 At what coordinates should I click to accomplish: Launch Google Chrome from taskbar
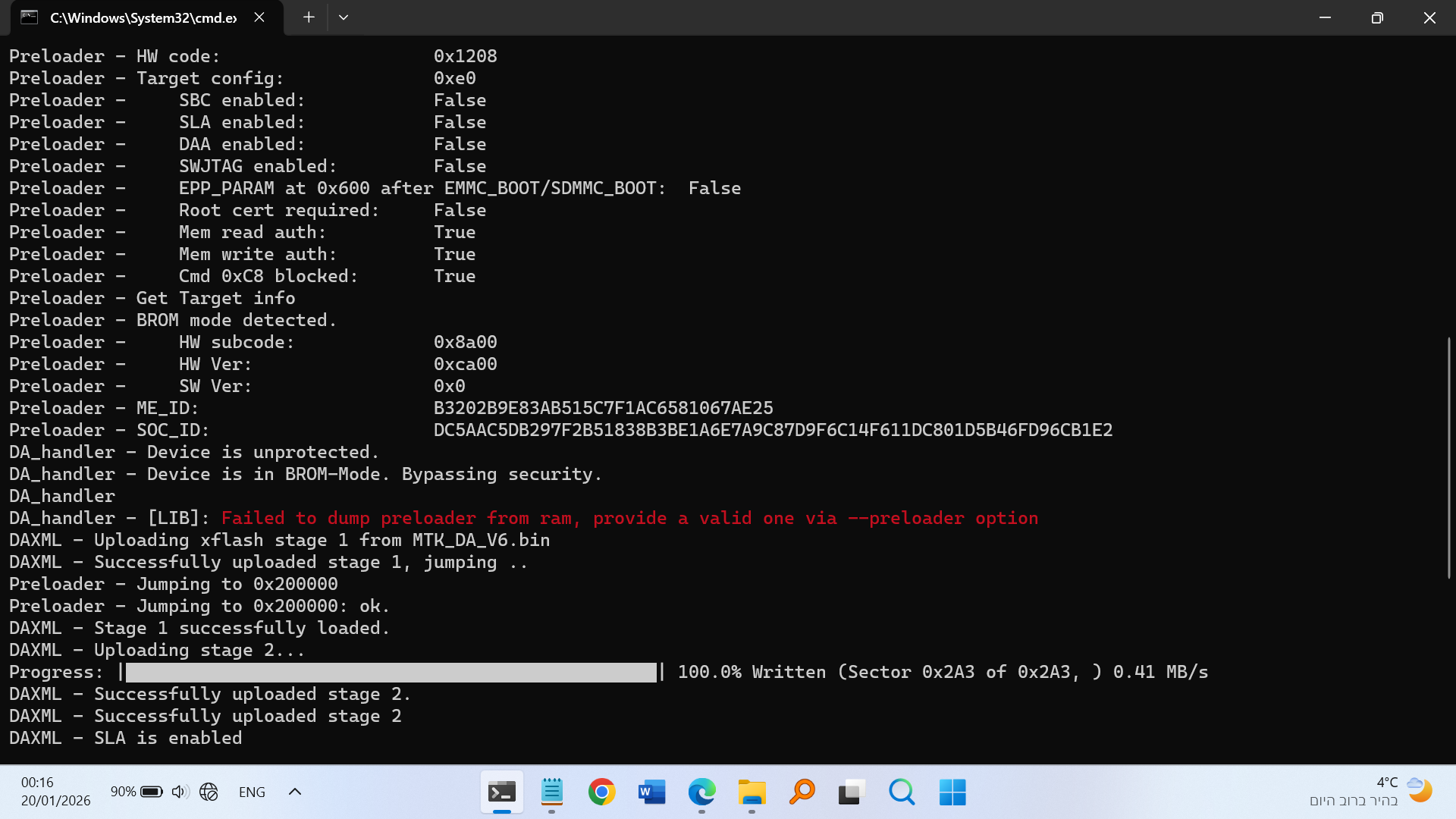pyautogui.click(x=601, y=792)
